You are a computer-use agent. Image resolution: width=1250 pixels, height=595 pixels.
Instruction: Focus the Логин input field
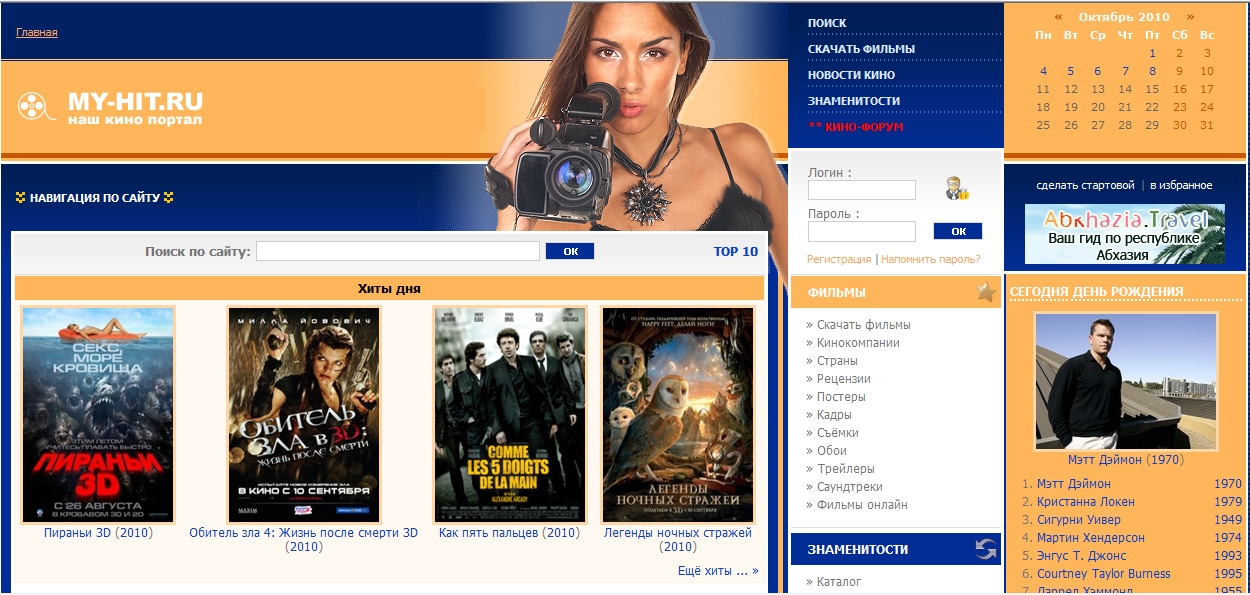point(862,190)
